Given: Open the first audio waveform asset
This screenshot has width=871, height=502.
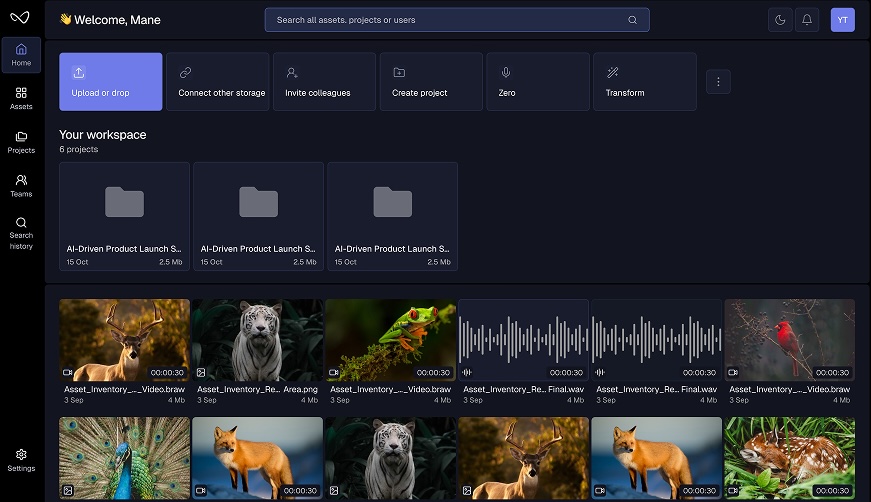Looking at the screenshot, I should click(523, 340).
